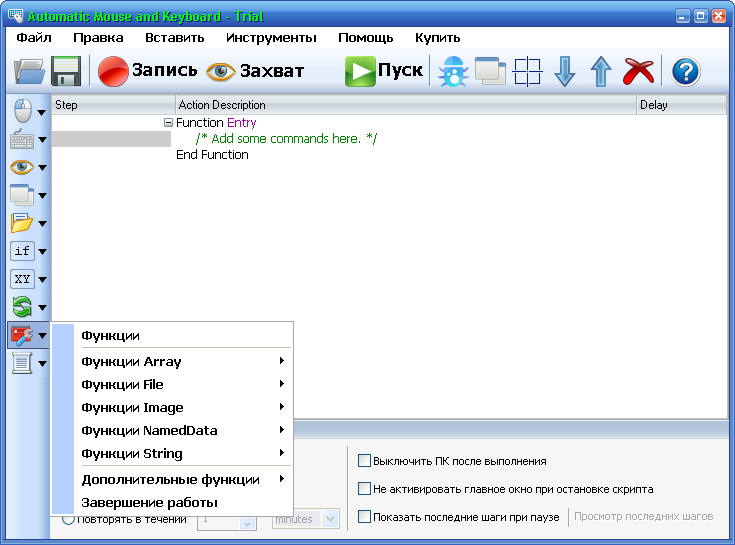
Task: Click Просмотр последних шагов link
Action: click(x=644, y=516)
